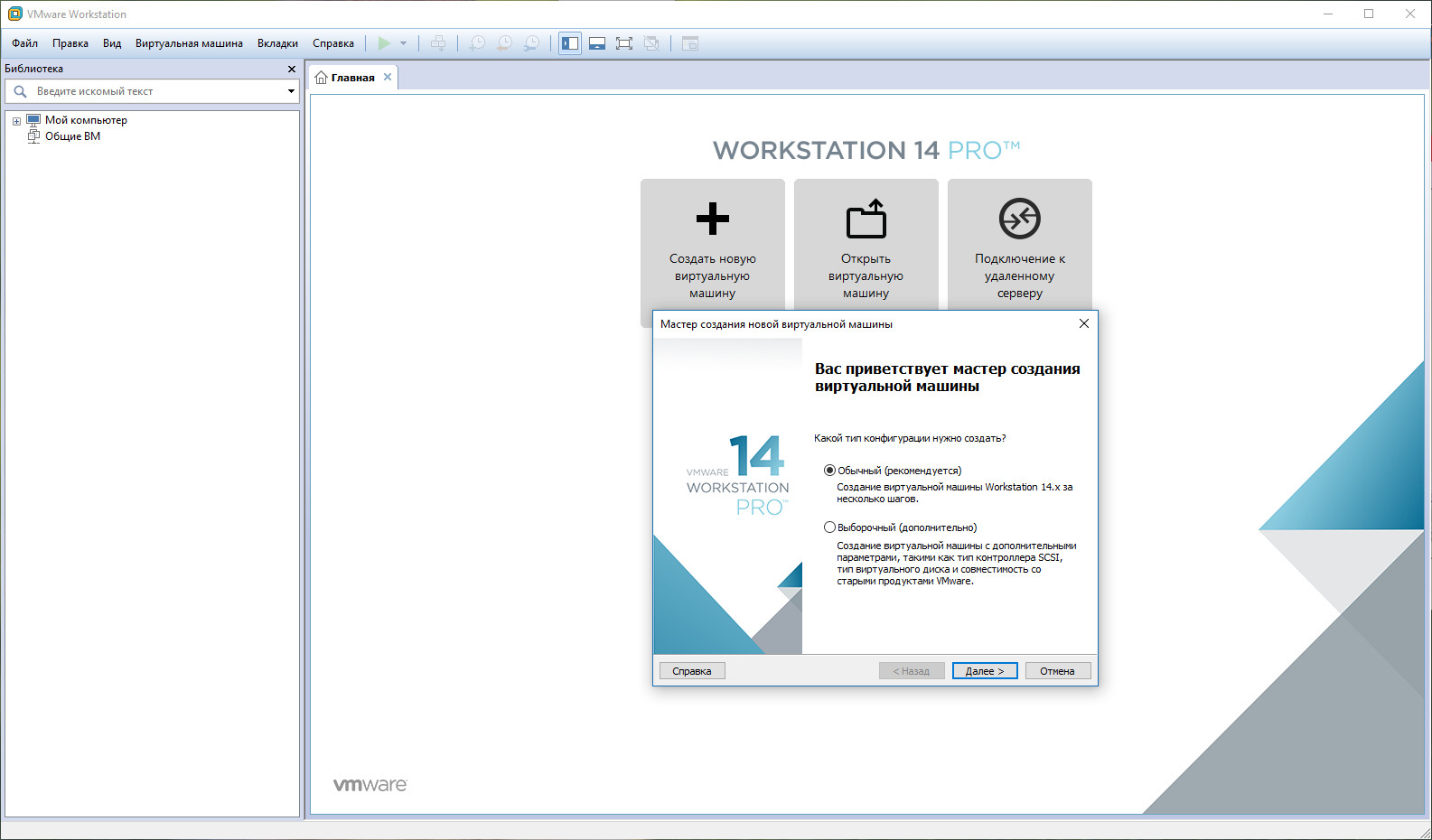Select the Выборочный (дополнительно) radio option

click(829, 527)
